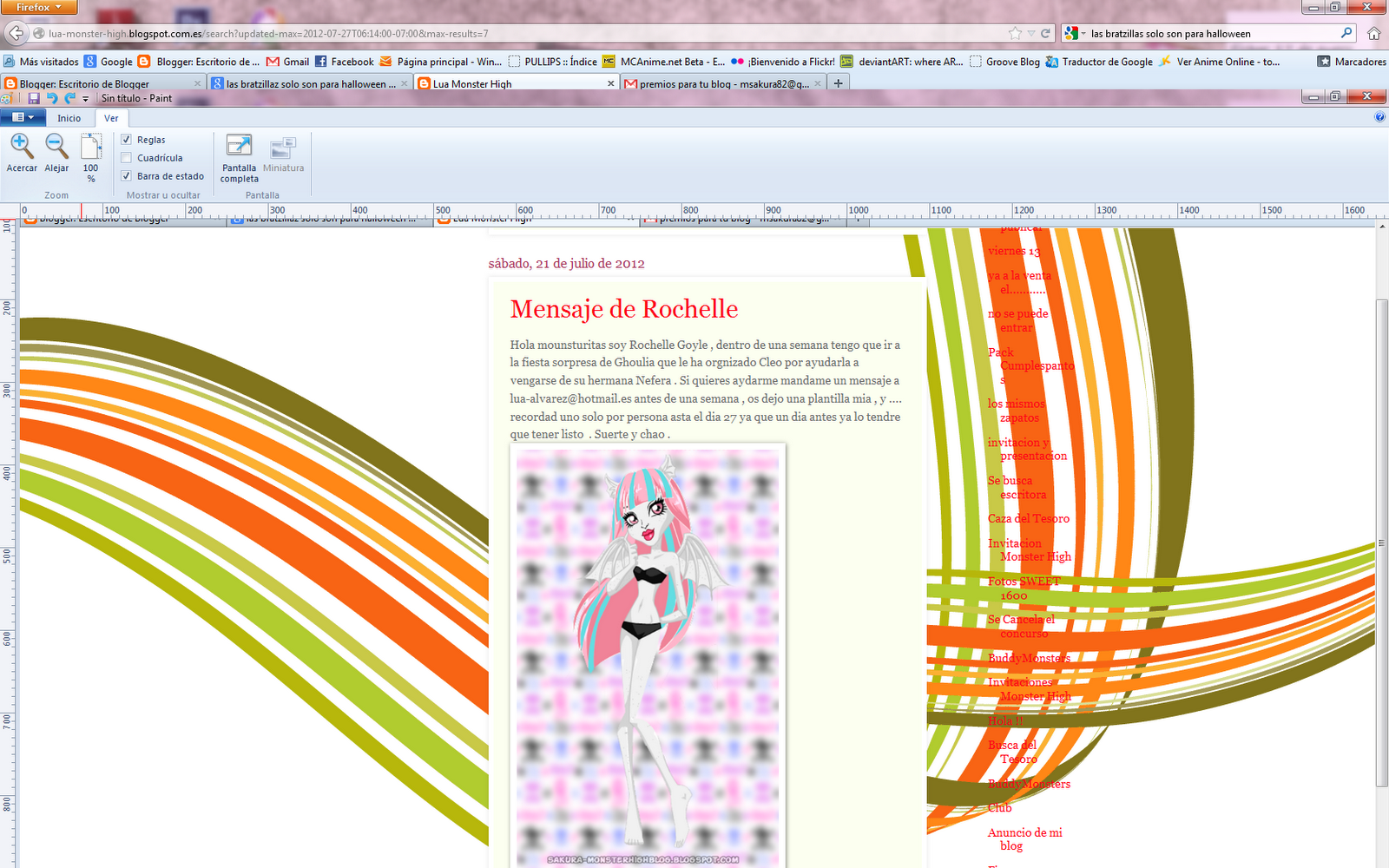
Task: Open Paint help question mark
Action: click(x=1379, y=117)
